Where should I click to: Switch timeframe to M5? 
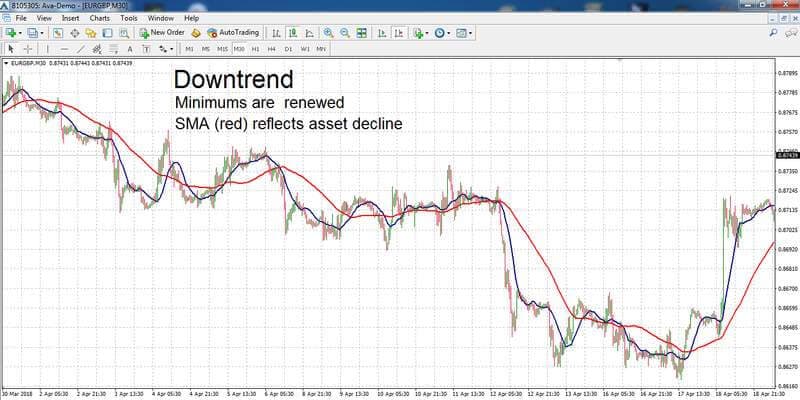click(x=206, y=49)
